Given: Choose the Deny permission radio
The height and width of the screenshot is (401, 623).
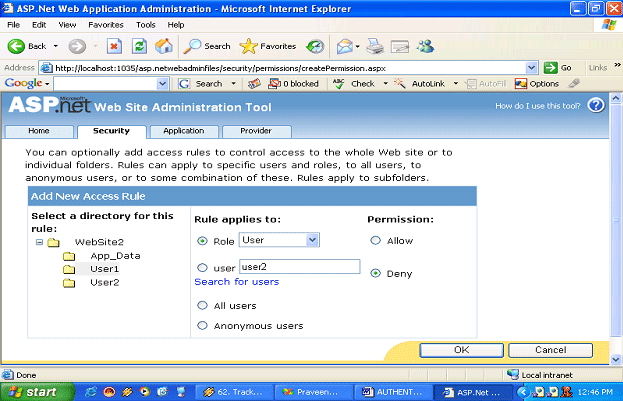Looking at the screenshot, I should pos(375,273).
